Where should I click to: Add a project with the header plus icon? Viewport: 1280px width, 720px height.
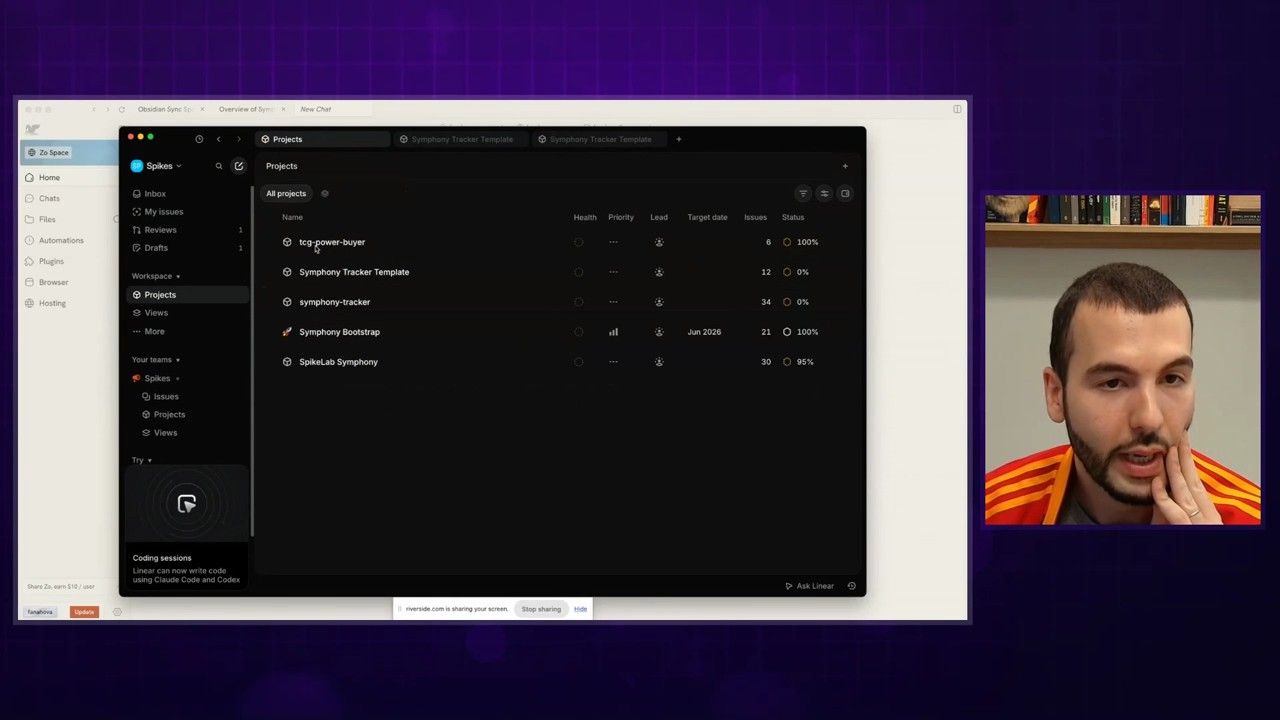click(845, 166)
